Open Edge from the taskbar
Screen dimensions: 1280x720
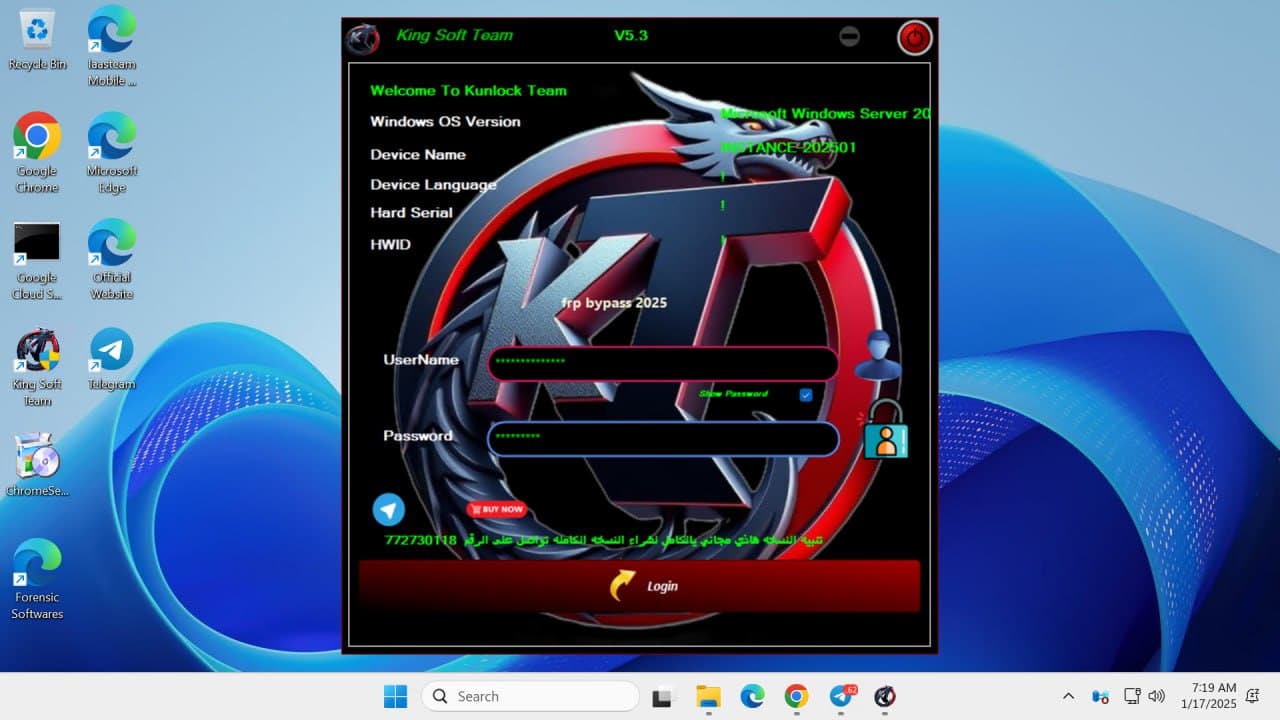tap(752, 696)
